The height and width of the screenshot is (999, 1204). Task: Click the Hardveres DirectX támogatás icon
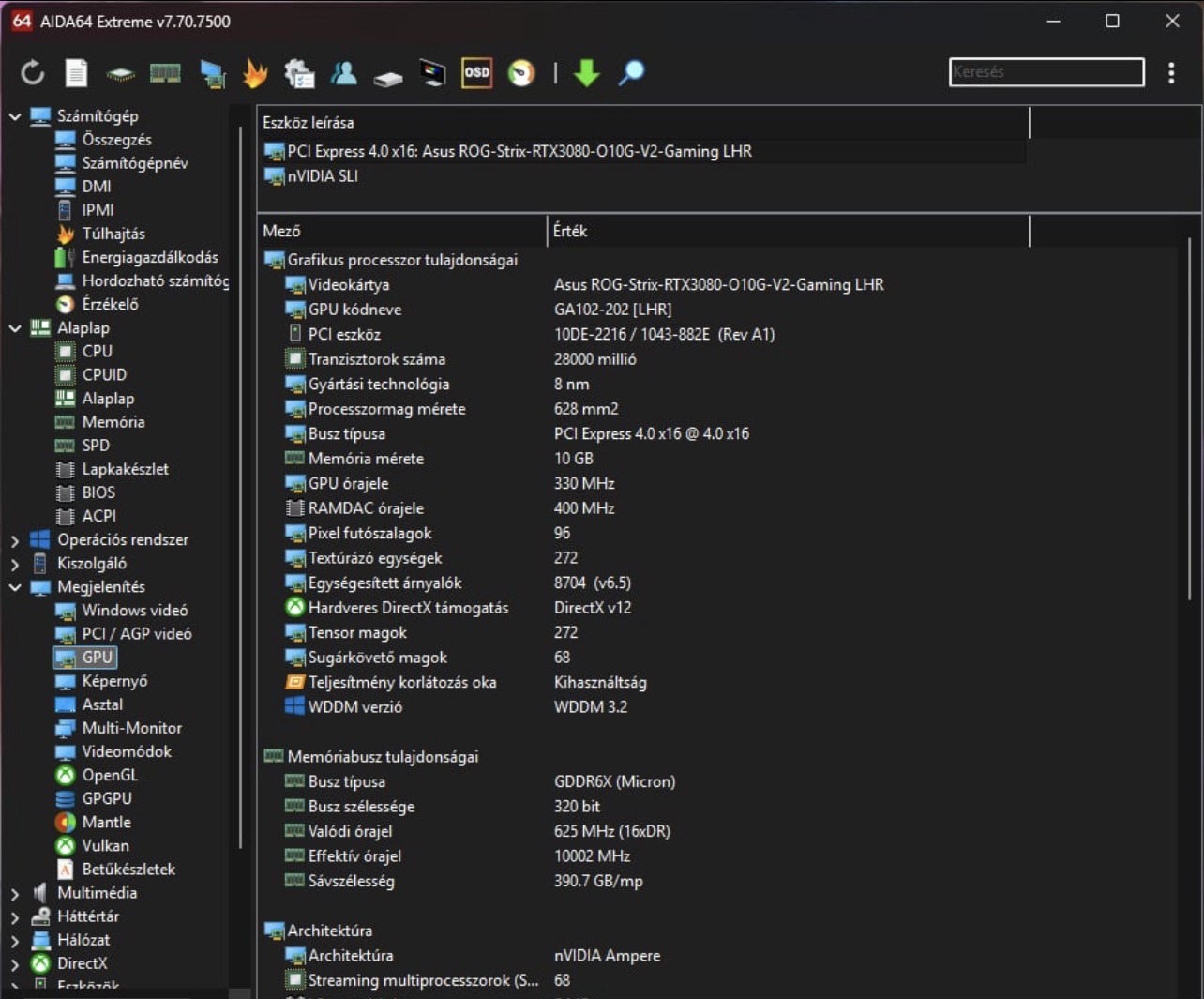click(294, 607)
